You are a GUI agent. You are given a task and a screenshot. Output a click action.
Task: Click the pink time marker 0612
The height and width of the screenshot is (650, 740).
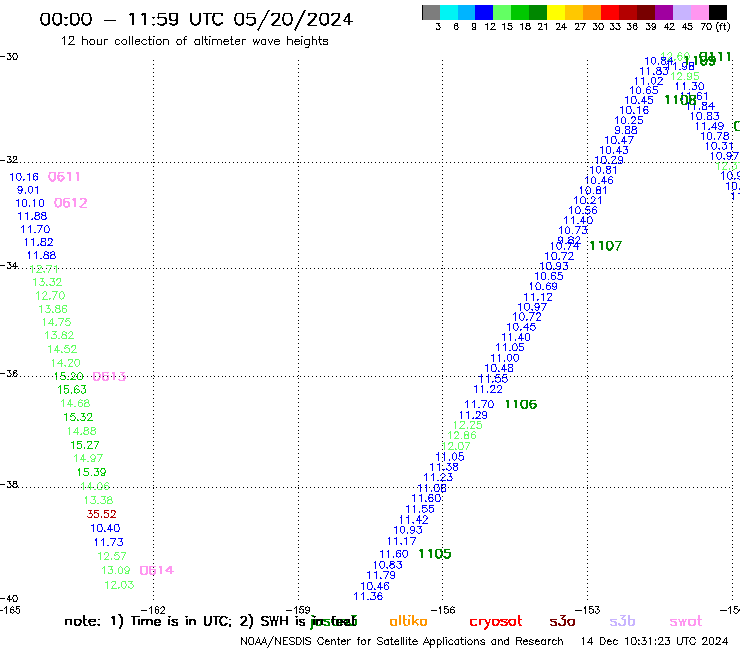pyautogui.click(x=71, y=203)
